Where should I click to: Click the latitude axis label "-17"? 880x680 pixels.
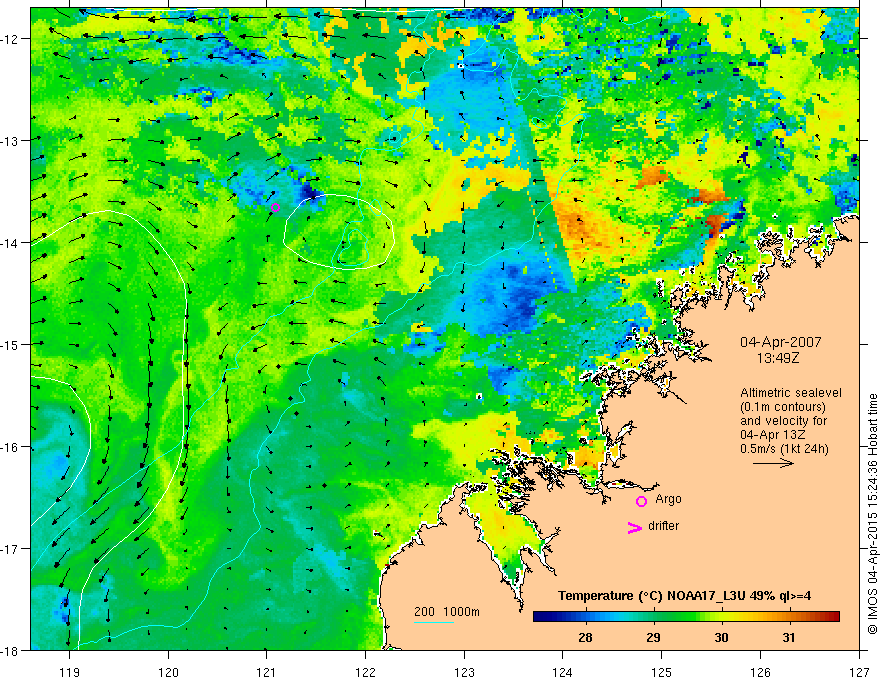[x=11, y=549]
